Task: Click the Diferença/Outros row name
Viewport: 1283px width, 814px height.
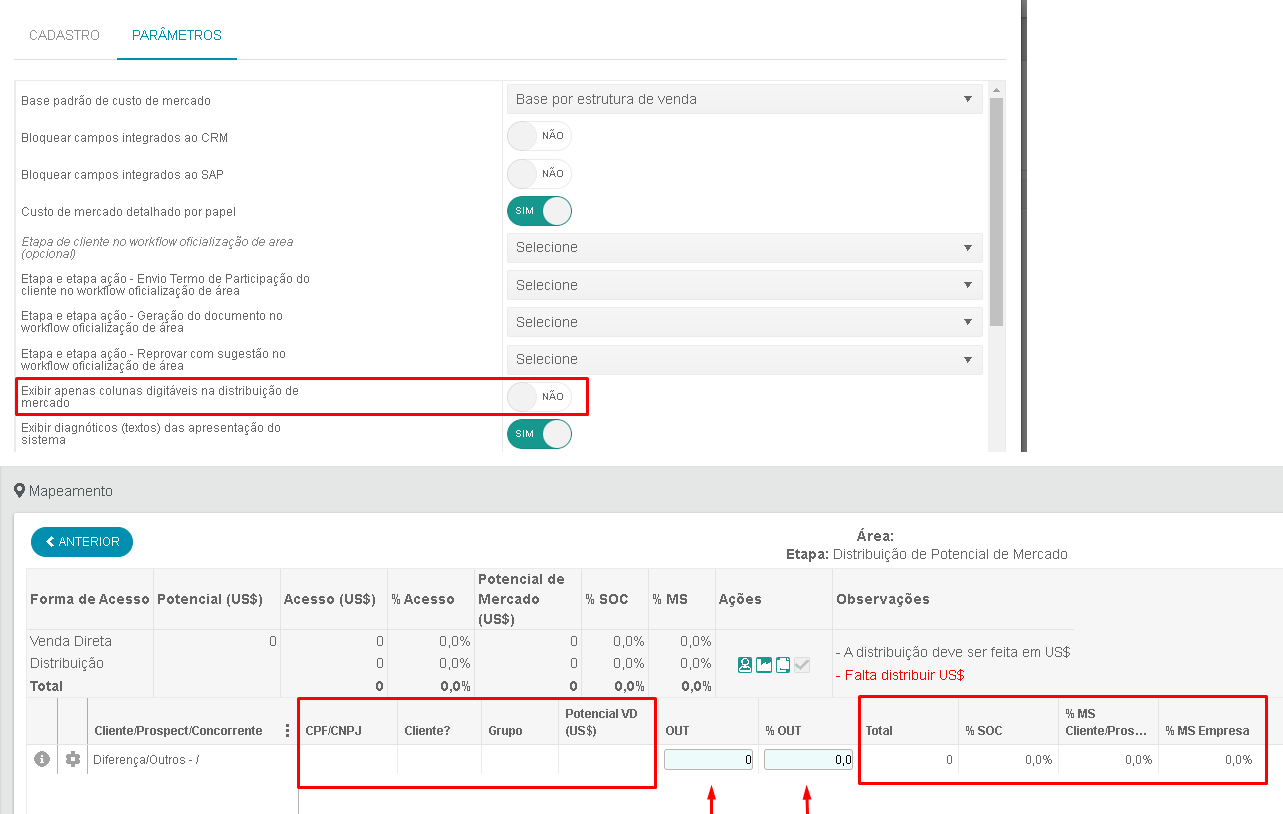Action: (146, 760)
